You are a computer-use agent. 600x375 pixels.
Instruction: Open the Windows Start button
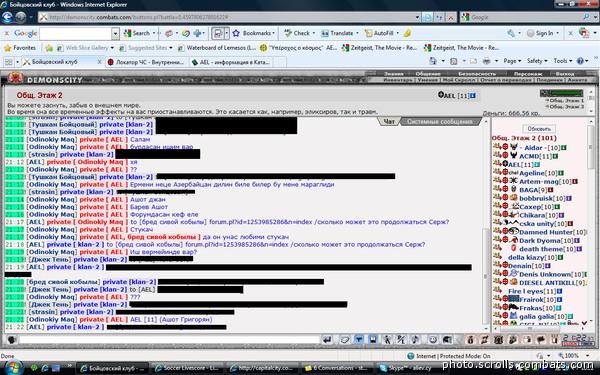click(12, 368)
